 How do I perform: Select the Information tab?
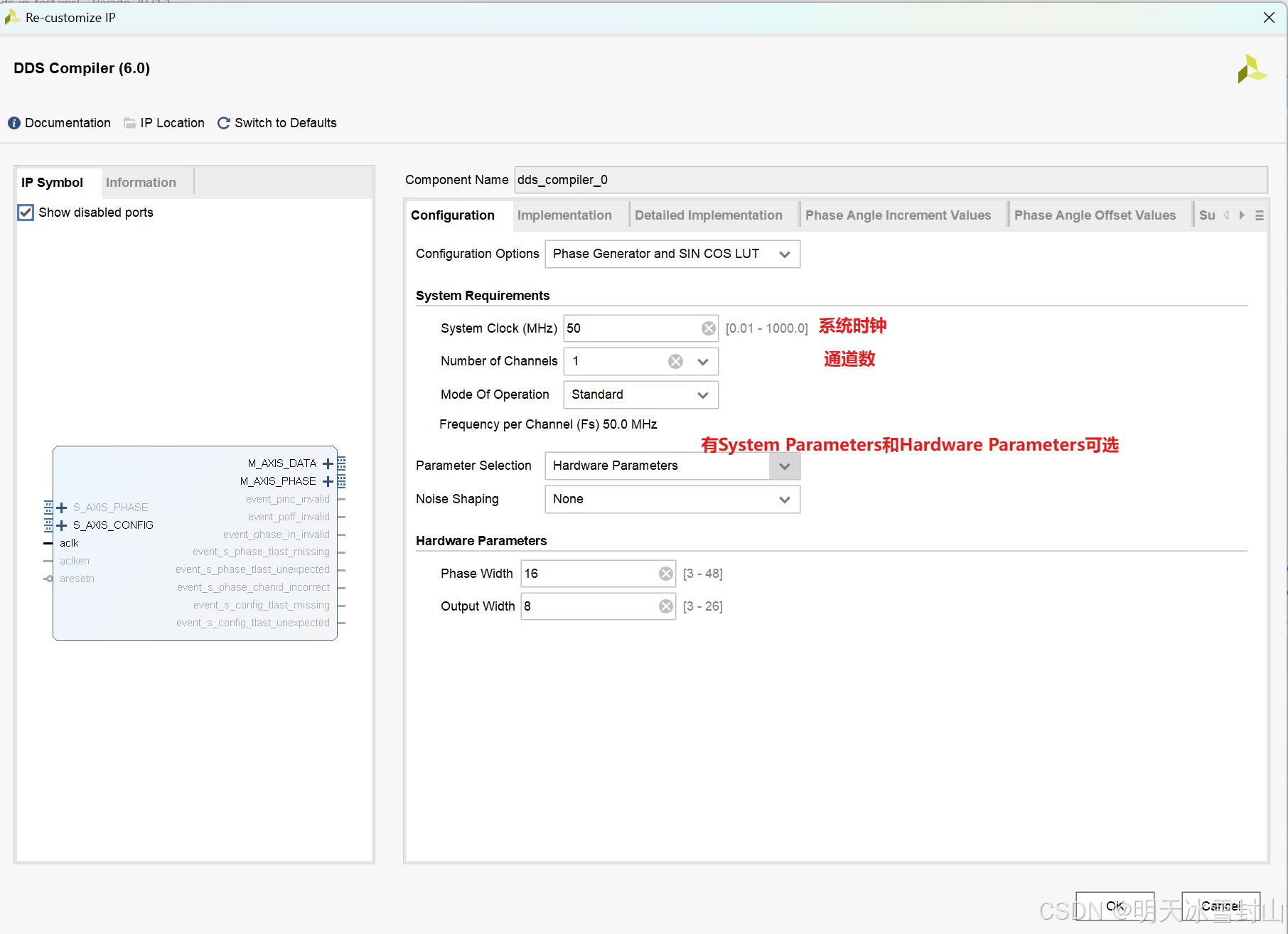(x=141, y=183)
